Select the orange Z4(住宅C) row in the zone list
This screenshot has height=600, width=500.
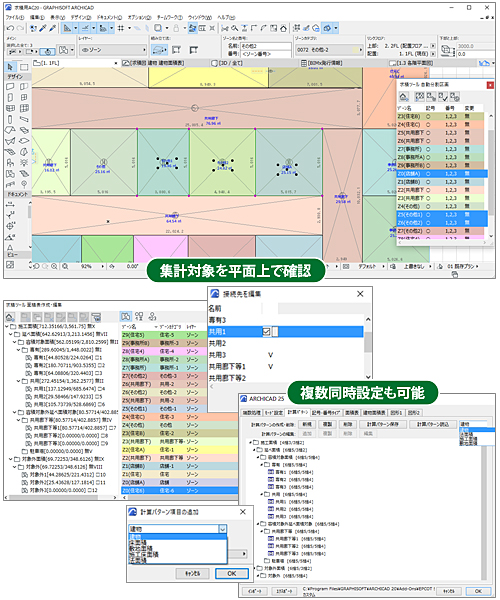[179, 417]
